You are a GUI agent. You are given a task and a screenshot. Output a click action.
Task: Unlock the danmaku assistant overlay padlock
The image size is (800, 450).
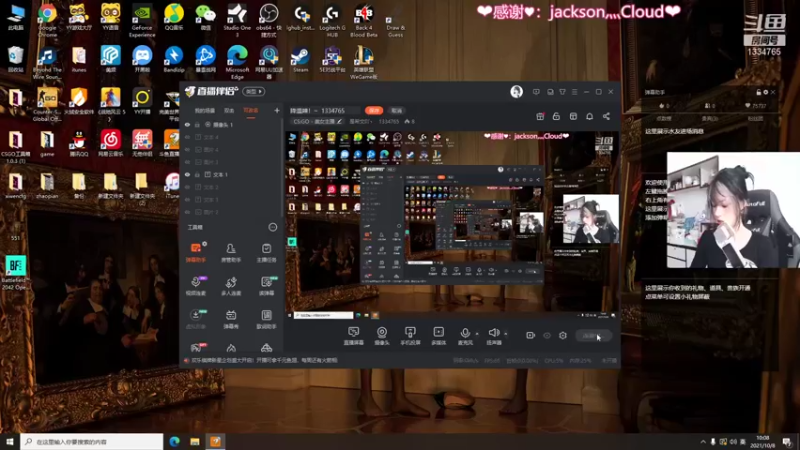[758, 92]
